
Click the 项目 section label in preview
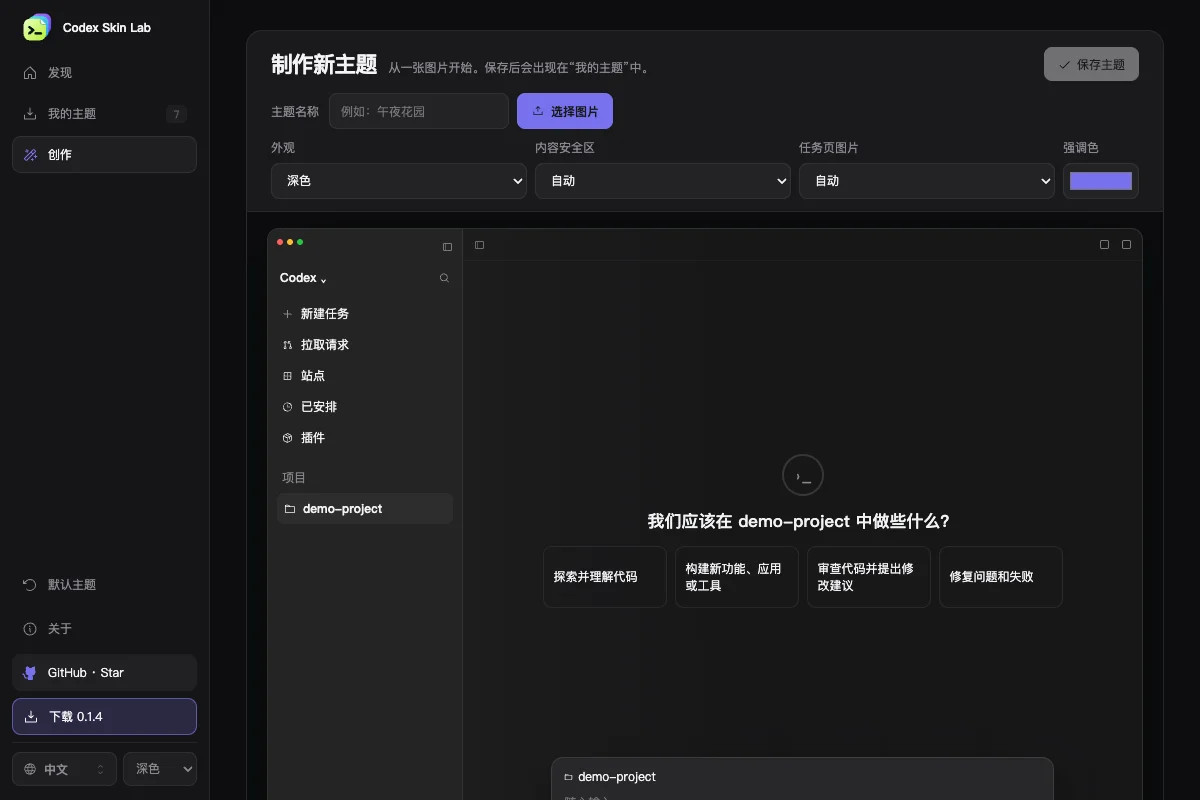[x=294, y=478]
